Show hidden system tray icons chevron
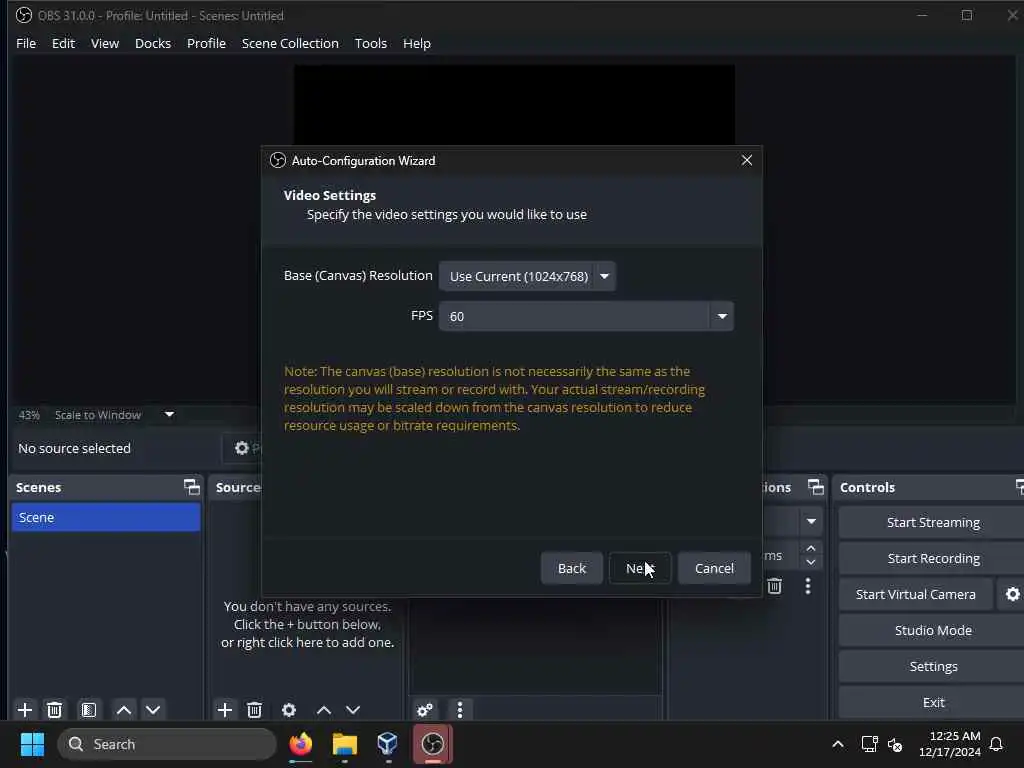1024x768 pixels. (838, 744)
